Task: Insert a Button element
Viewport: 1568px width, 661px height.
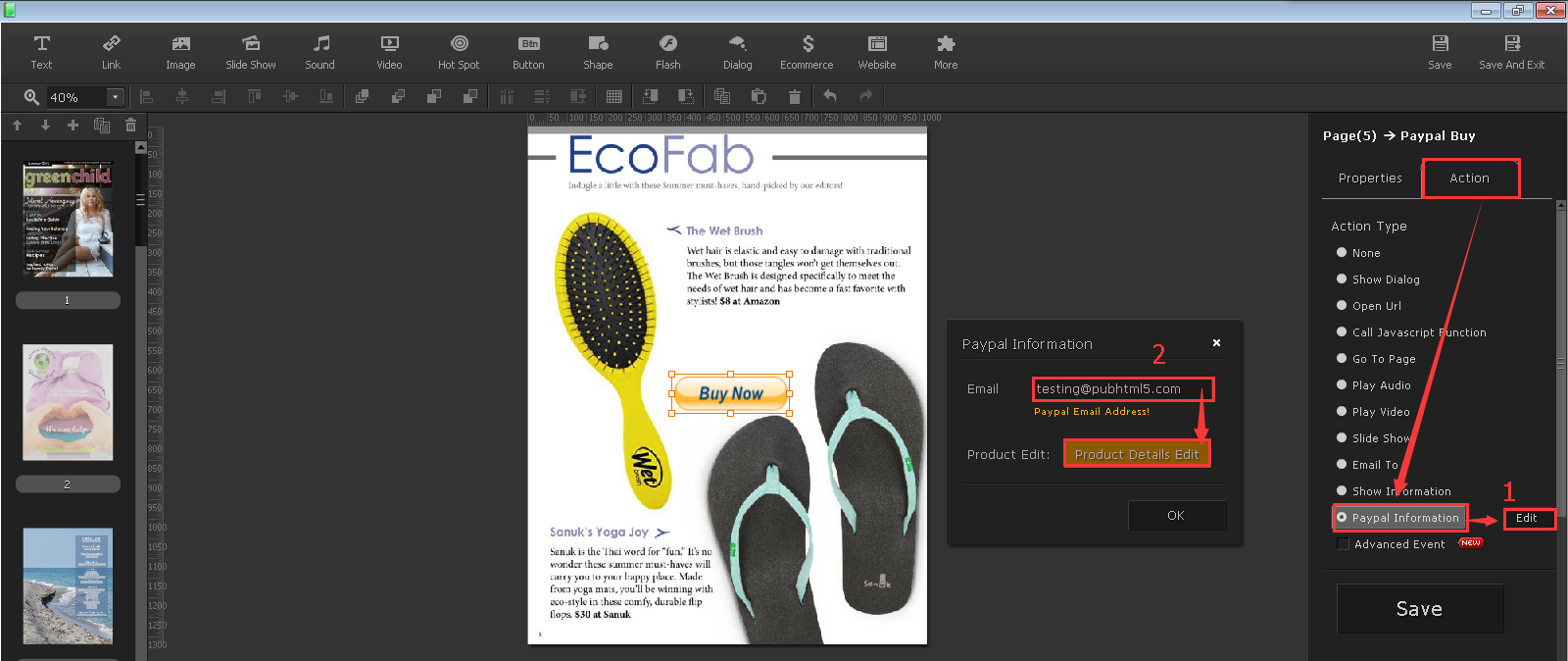Action: tap(528, 52)
